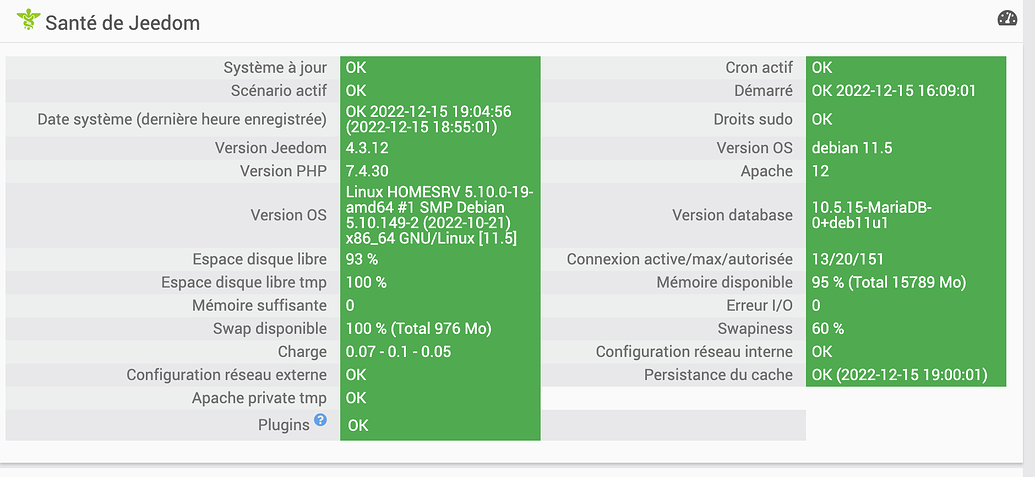The height and width of the screenshot is (477, 1035).
Task: Select the Linux HOMESRV kernel value
Action: pyautogui.click(x=440, y=214)
